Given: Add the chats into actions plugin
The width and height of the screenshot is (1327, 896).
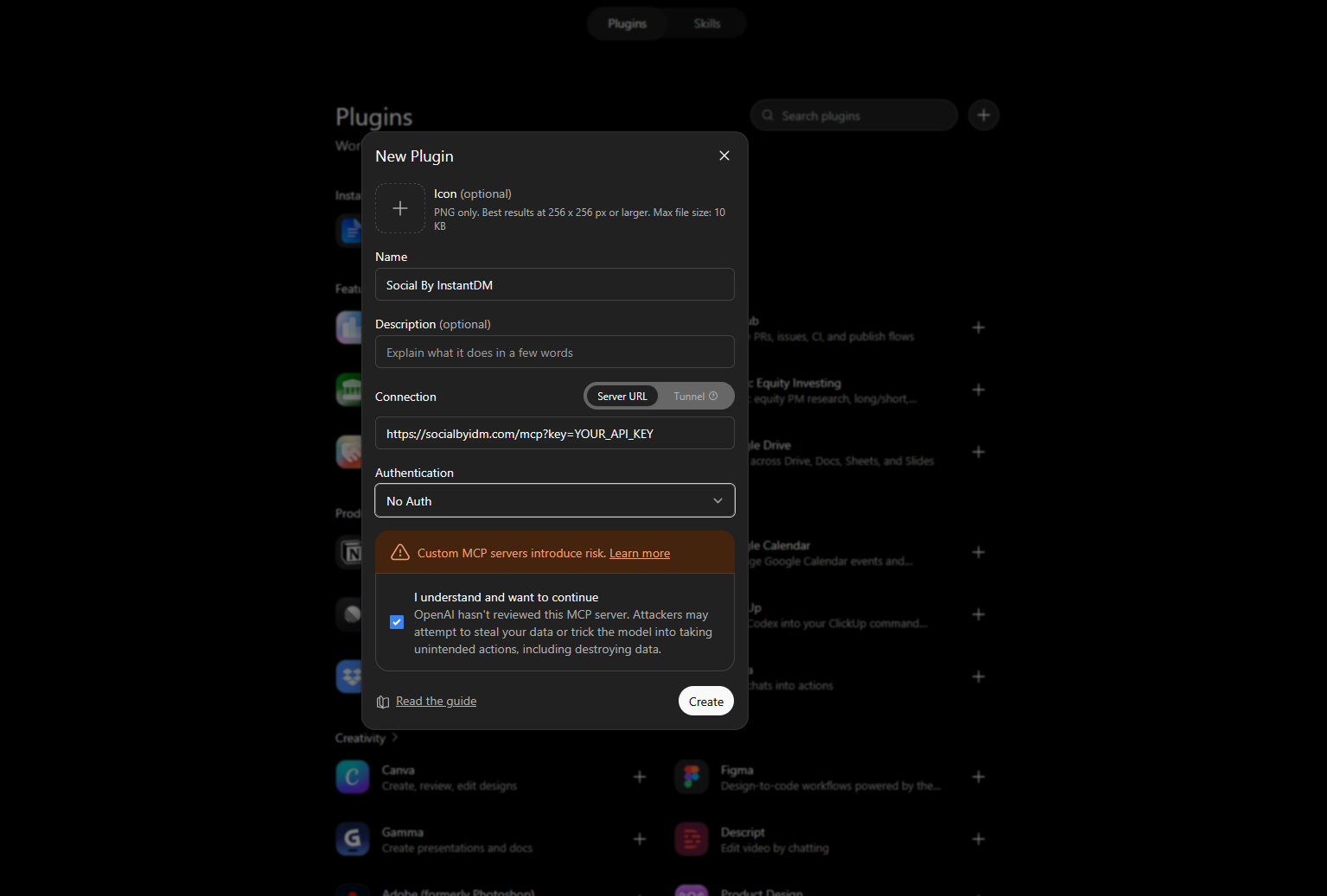Looking at the screenshot, I should tap(979, 677).
